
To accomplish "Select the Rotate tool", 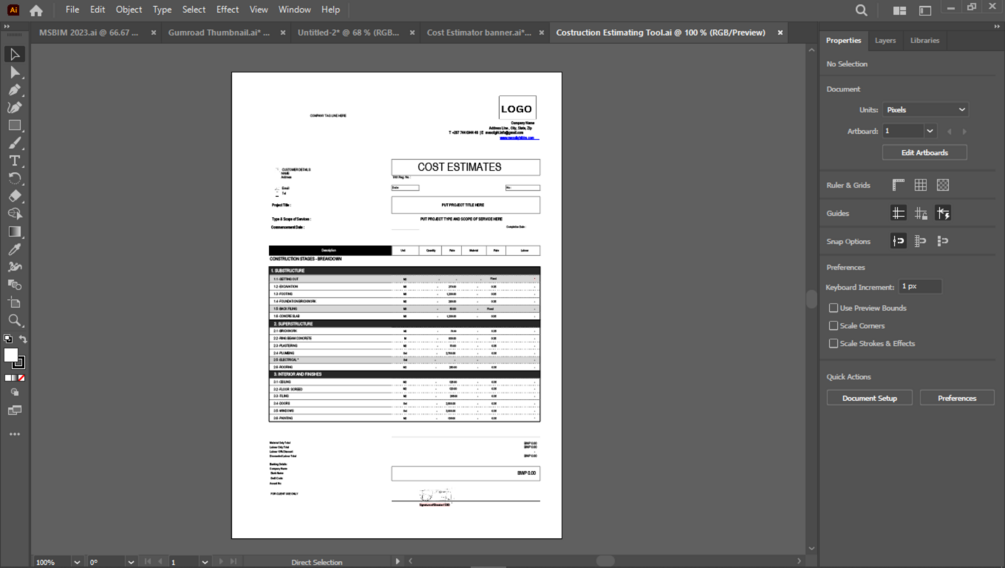I will pos(14,178).
